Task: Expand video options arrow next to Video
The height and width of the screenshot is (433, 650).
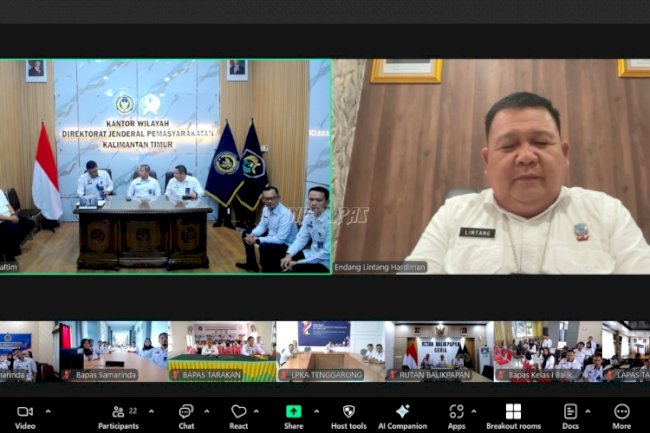Action: [48, 411]
